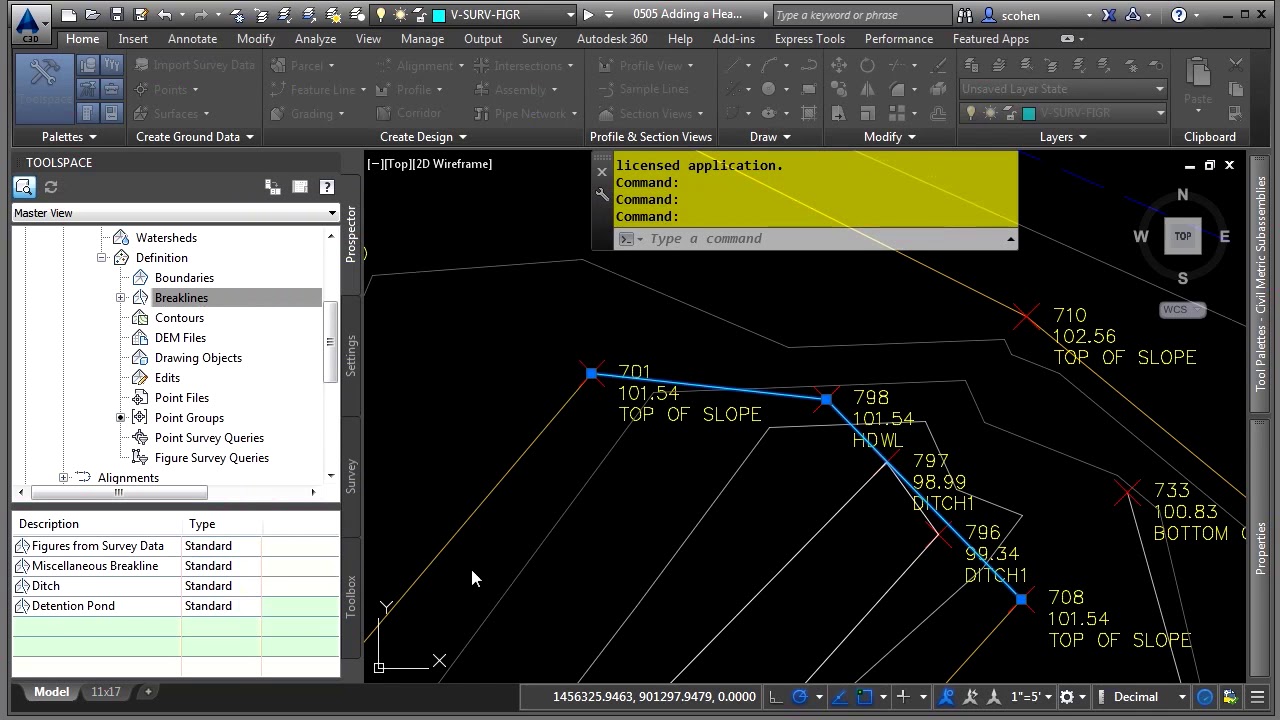The height and width of the screenshot is (720, 1280).
Task: Click the Undo arrow in quick access toolbar
Action: click(x=164, y=15)
